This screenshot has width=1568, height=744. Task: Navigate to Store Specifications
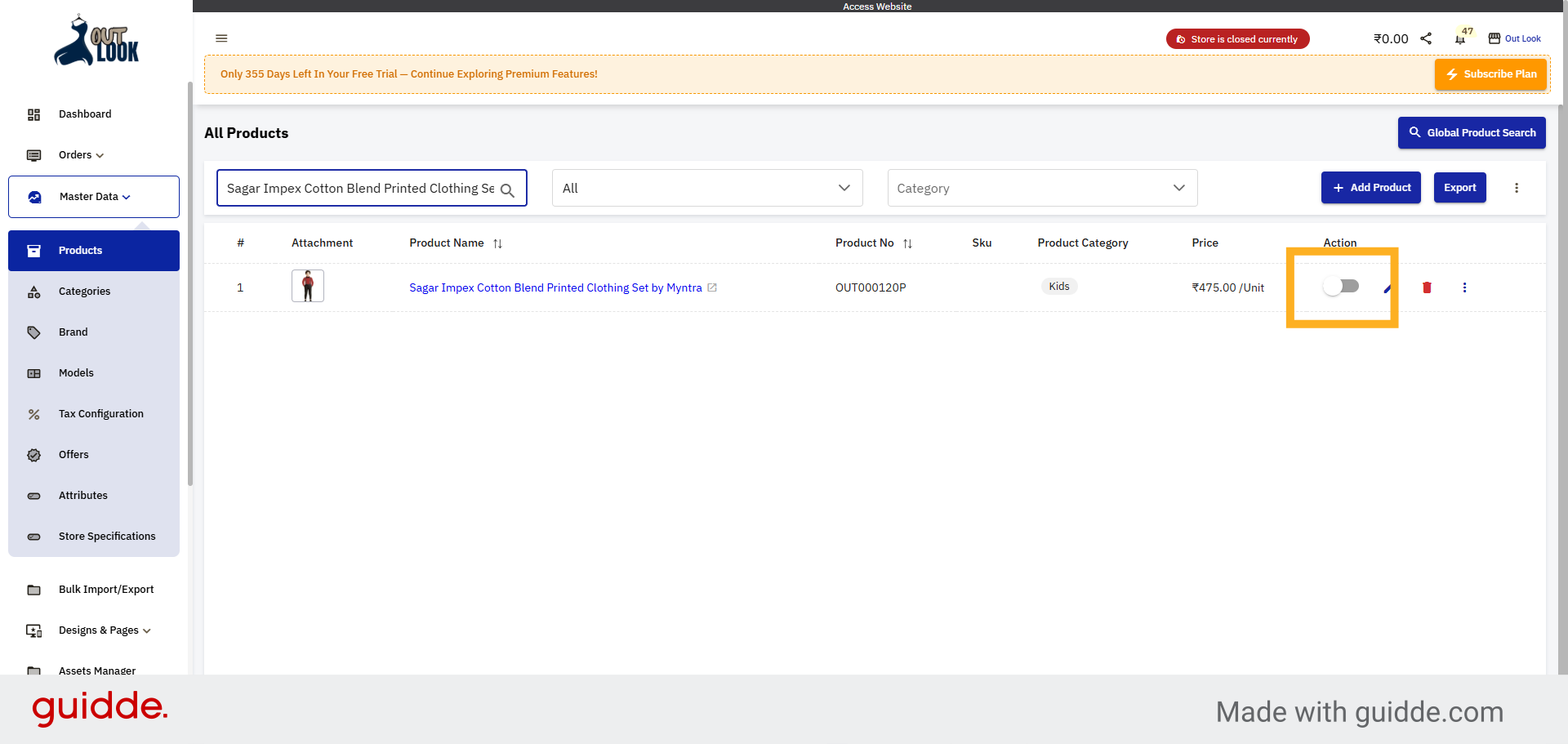94,537
